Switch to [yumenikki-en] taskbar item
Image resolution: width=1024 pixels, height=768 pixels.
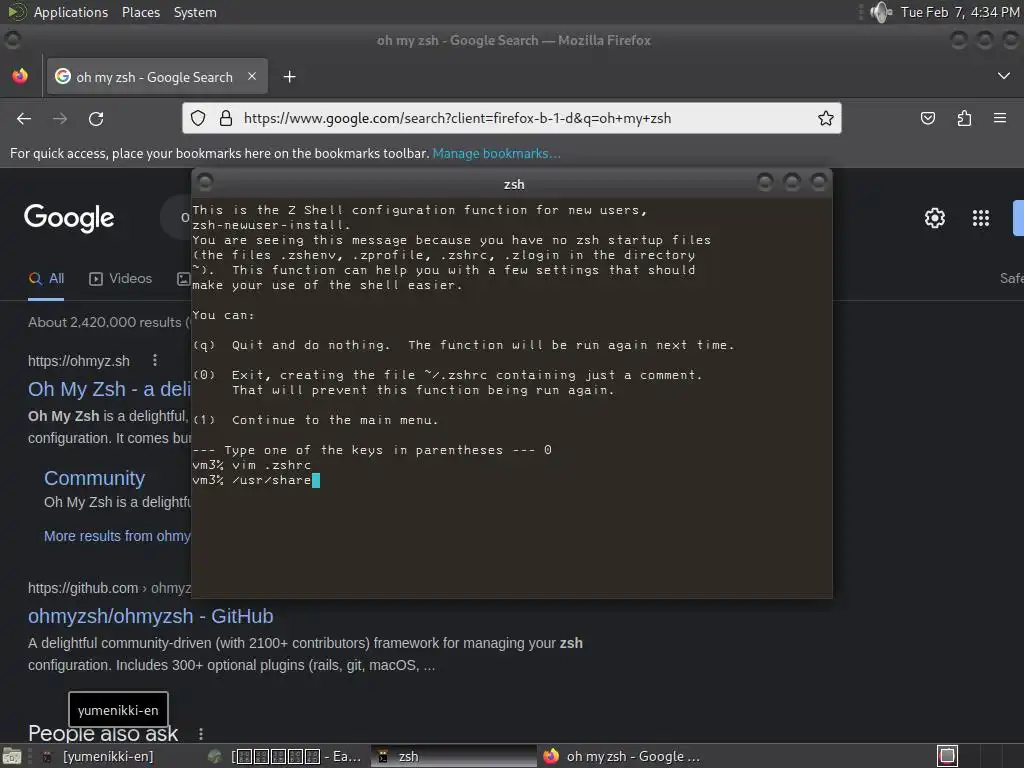108,756
